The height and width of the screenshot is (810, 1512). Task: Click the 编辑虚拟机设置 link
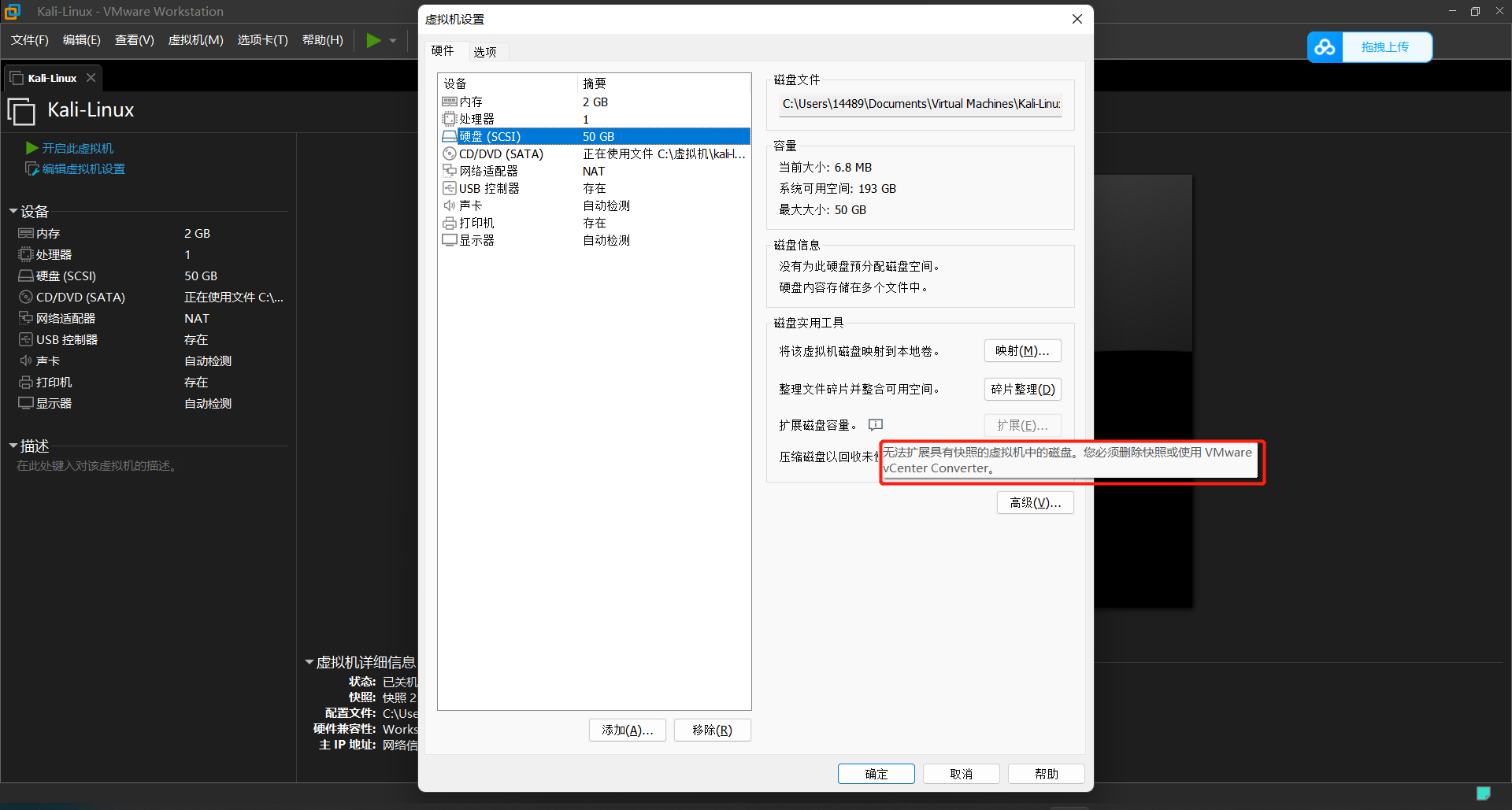(x=83, y=168)
